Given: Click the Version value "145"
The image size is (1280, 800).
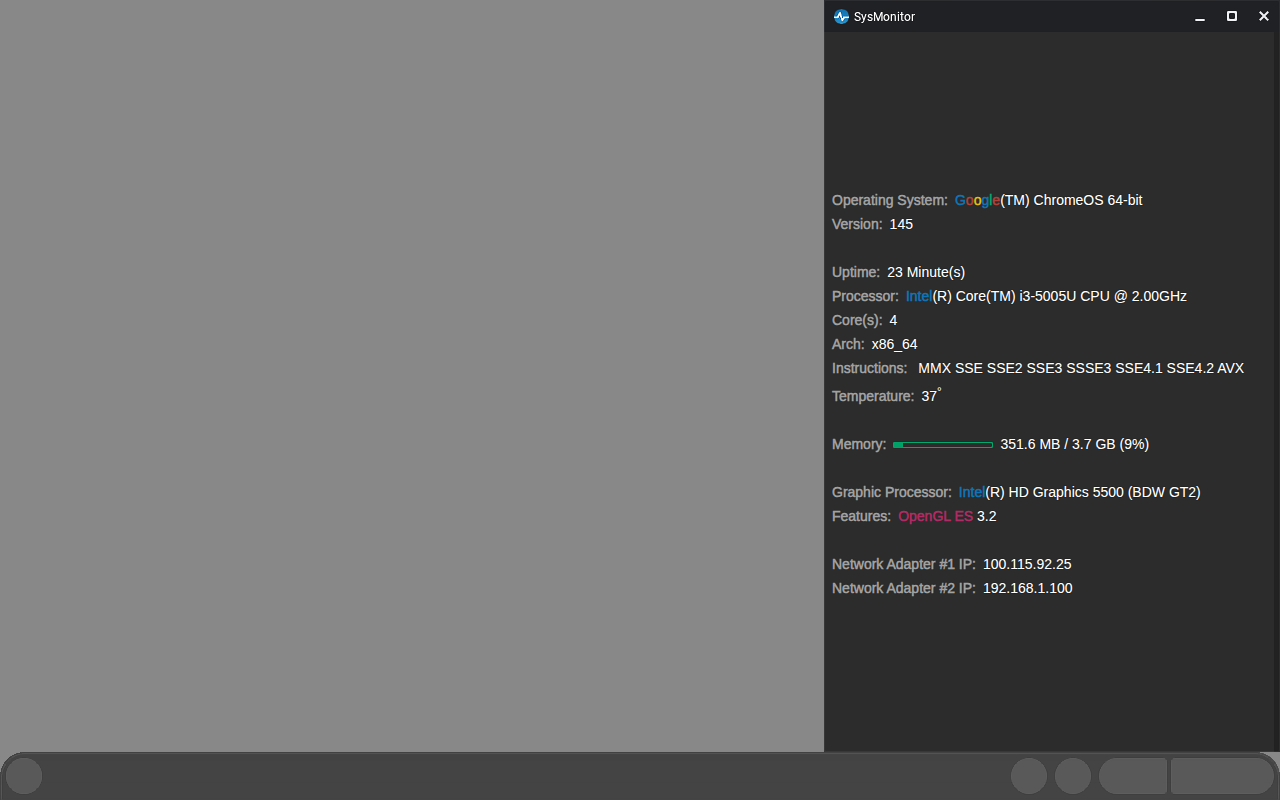Looking at the screenshot, I should point(901,224).
